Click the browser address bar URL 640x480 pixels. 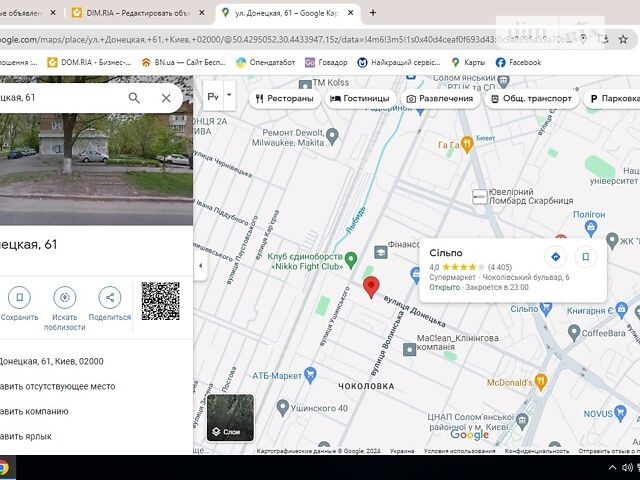[x=286, y=40]
